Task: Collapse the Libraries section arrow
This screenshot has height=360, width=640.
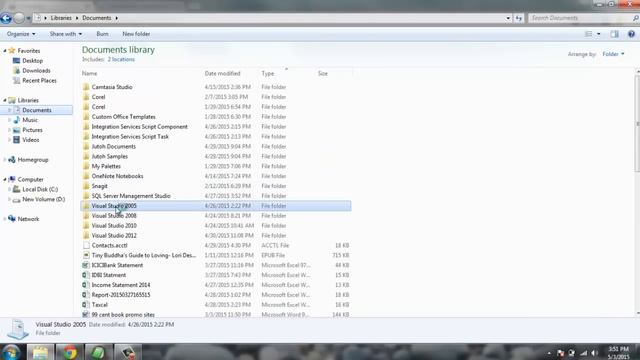Action: [x=5, y=100]
